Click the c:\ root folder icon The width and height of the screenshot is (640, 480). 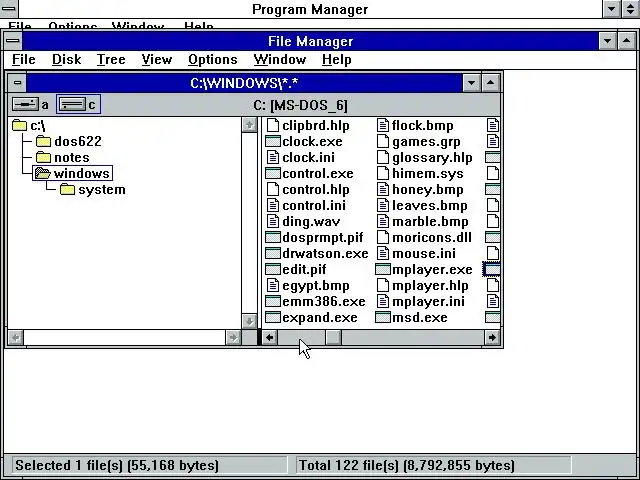click(19, 125)
